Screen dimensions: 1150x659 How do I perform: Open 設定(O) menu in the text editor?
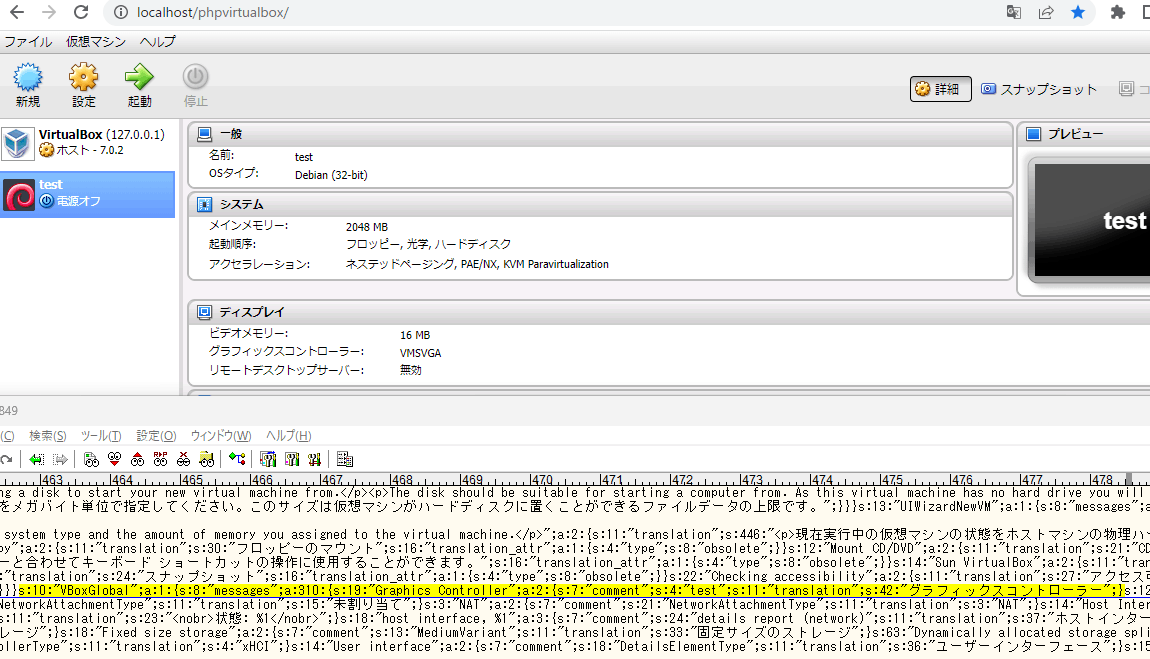pyautogui.click(x=156, y=436)
